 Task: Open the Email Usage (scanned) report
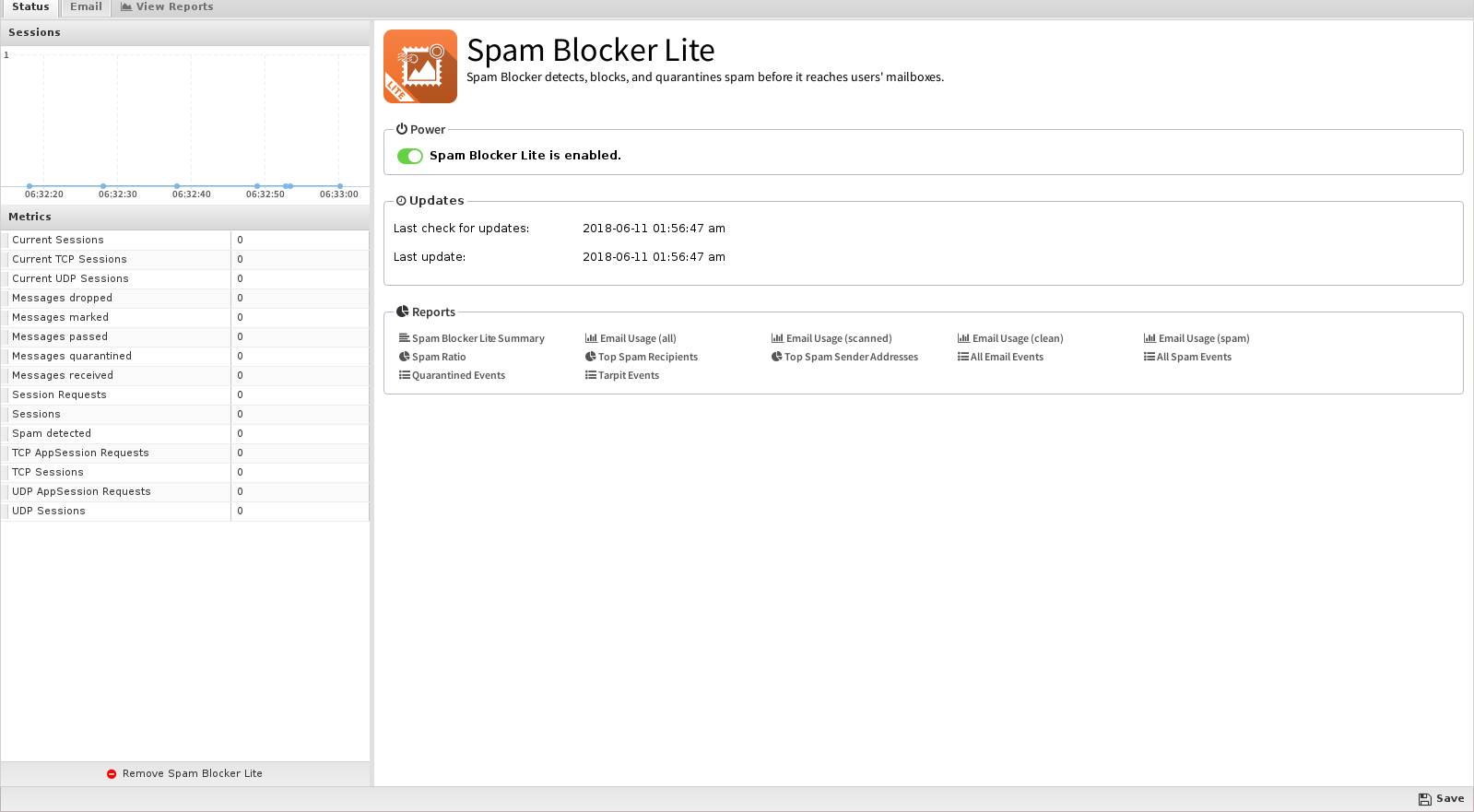839,338
